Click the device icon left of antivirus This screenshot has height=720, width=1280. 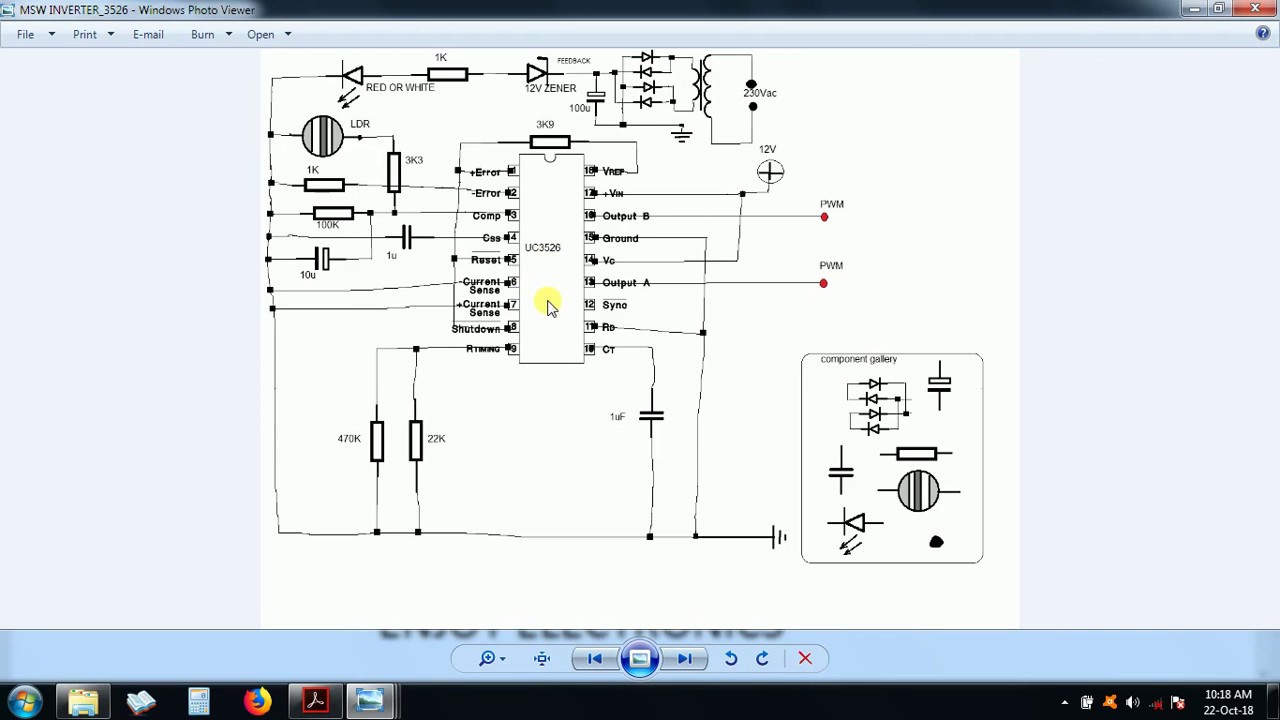tap(1087, 702)
